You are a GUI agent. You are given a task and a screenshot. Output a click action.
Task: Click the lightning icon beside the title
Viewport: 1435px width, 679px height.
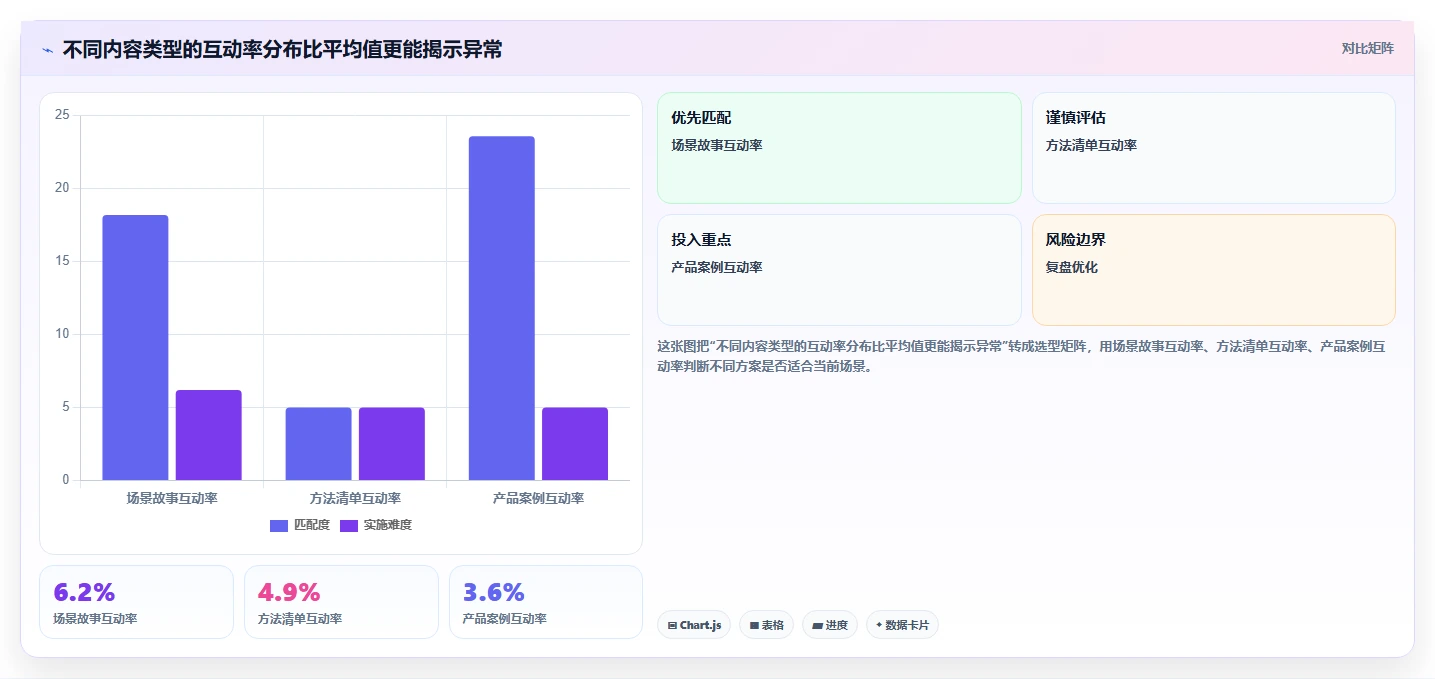[47, 49]
